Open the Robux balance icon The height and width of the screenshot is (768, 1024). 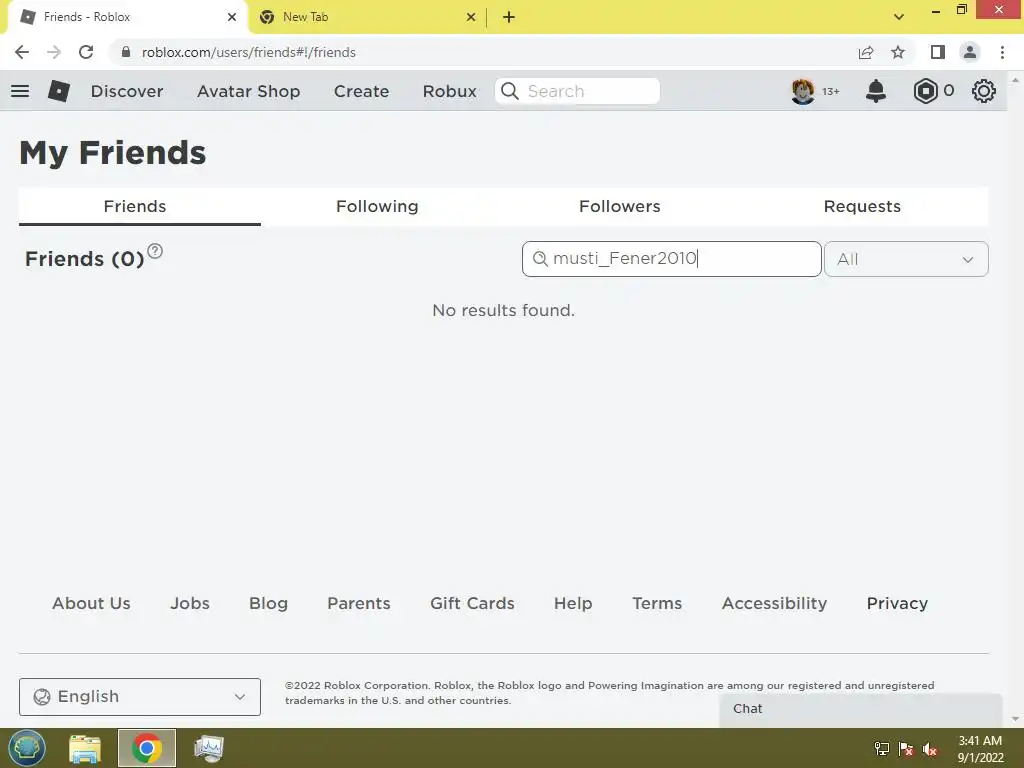pos(925,91)
